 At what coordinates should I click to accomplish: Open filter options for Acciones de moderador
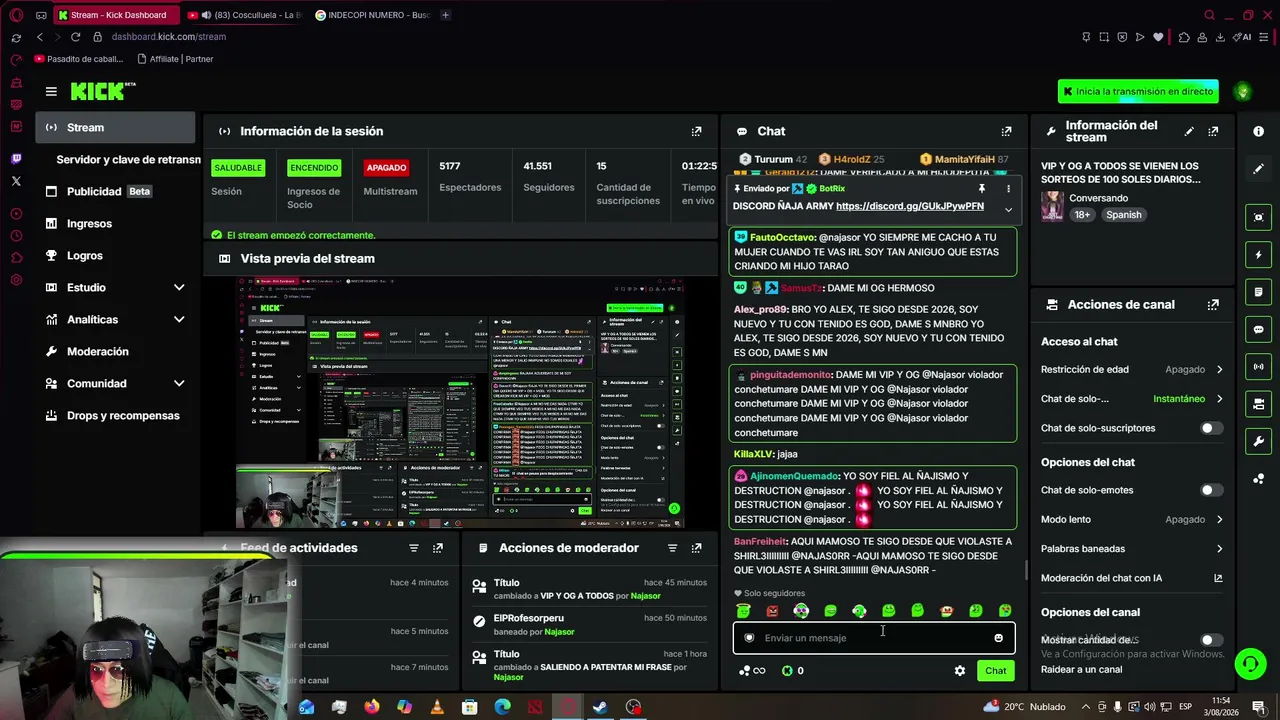(672, 548)
